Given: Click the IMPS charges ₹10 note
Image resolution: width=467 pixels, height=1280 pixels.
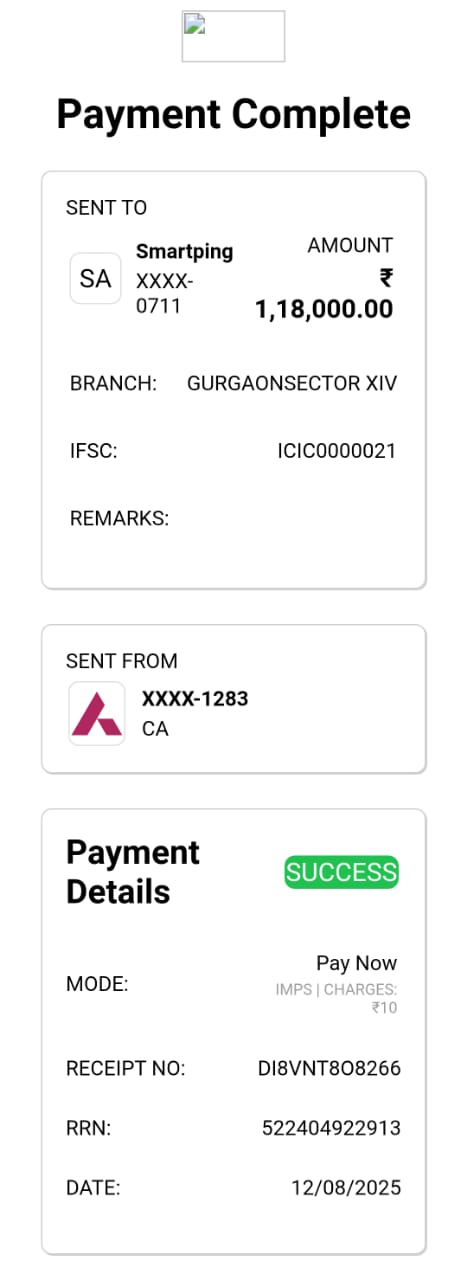Looking at the screenshot, I should pos(337,998).
